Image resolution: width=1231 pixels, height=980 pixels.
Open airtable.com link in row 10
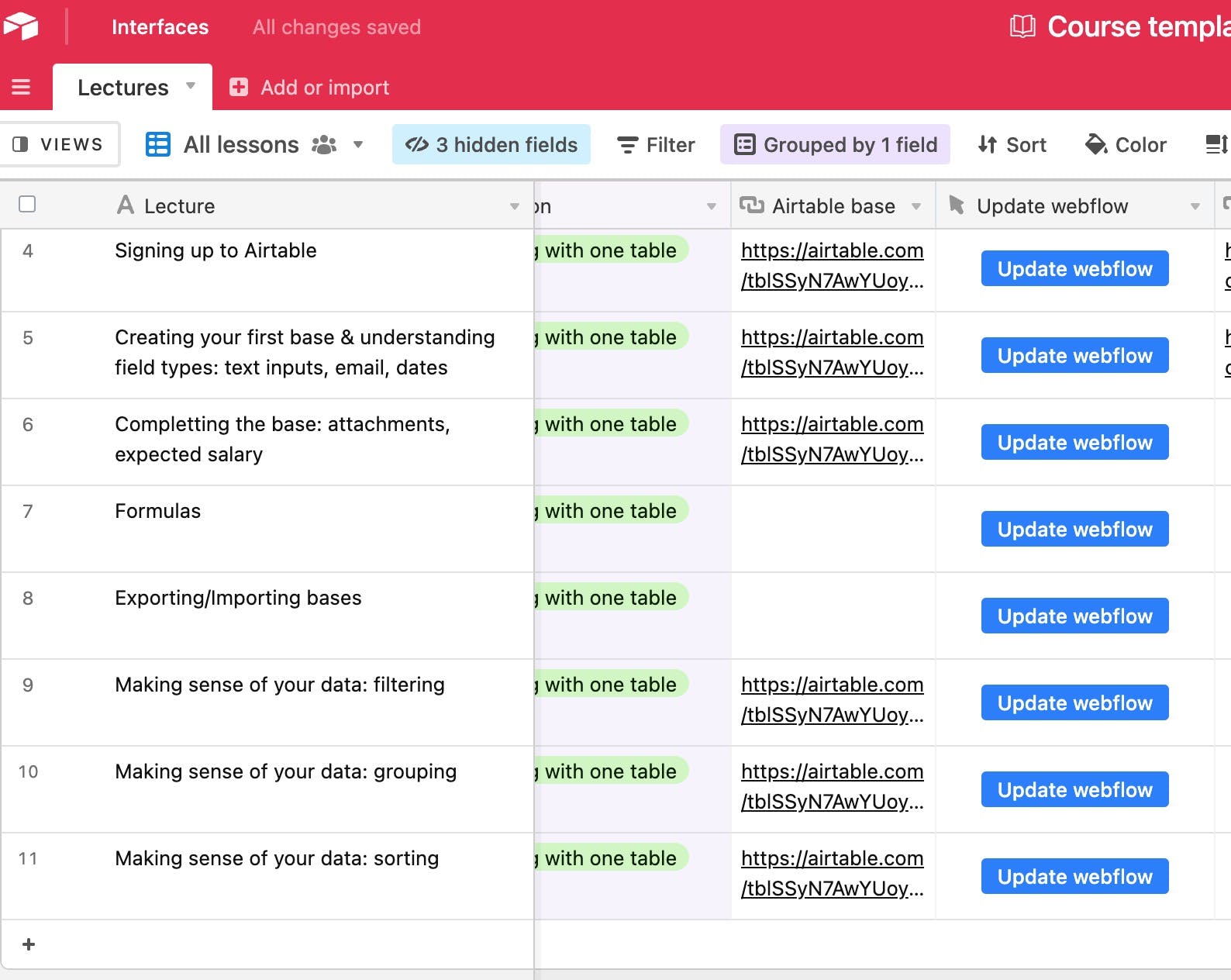coord(833,786)
